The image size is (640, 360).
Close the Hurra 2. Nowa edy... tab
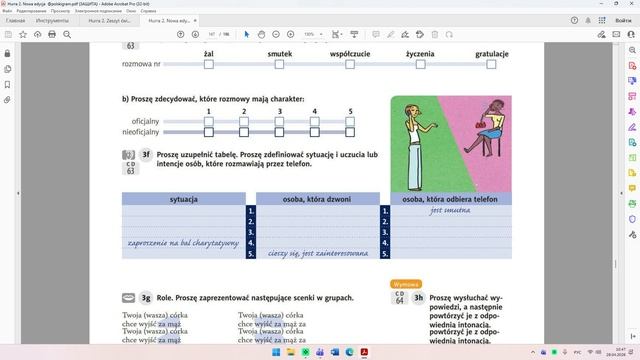click(x=195, y=20)
